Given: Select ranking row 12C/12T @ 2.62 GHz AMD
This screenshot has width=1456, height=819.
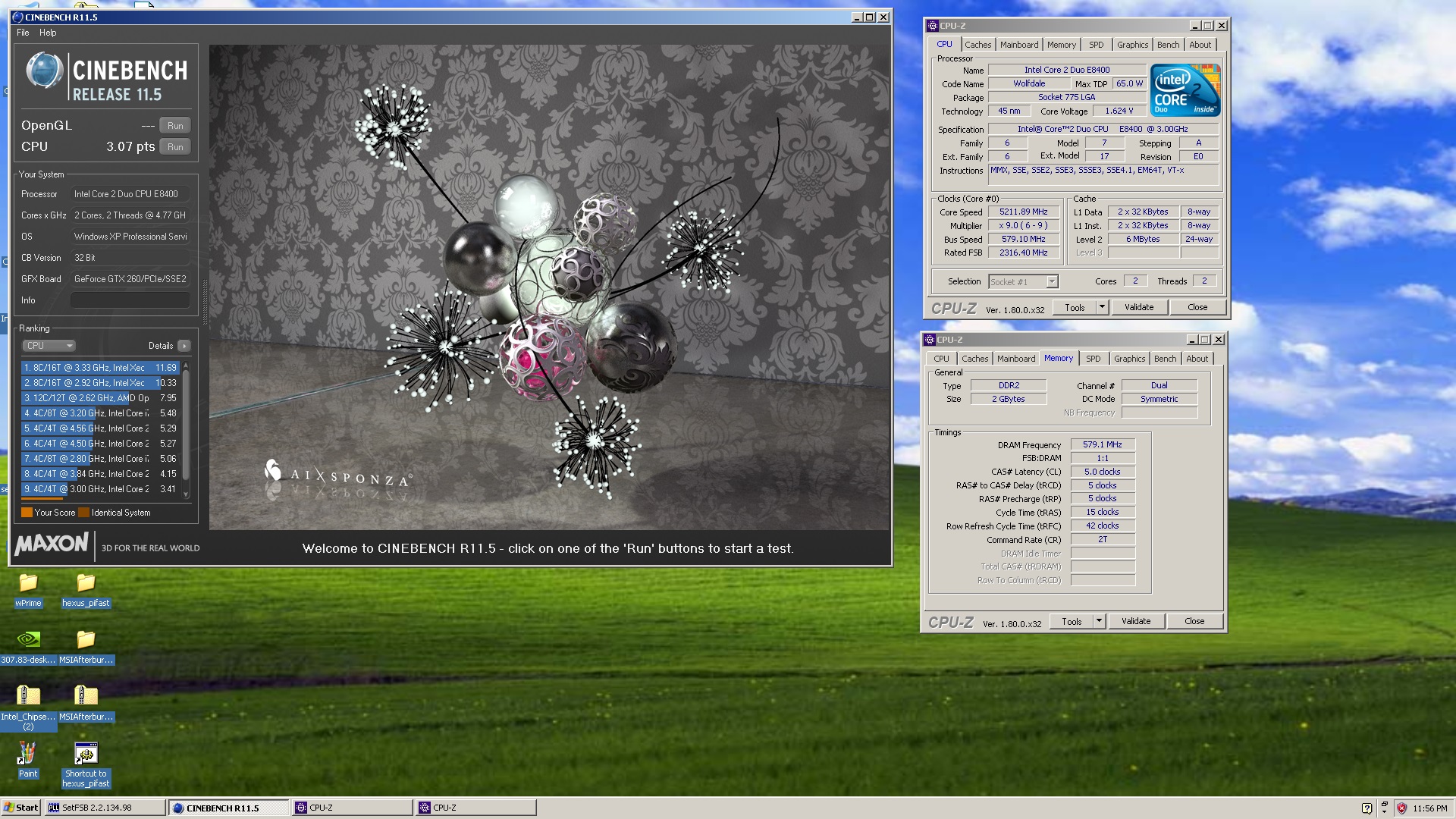Looking at the screenshot, I should (100, 398).
